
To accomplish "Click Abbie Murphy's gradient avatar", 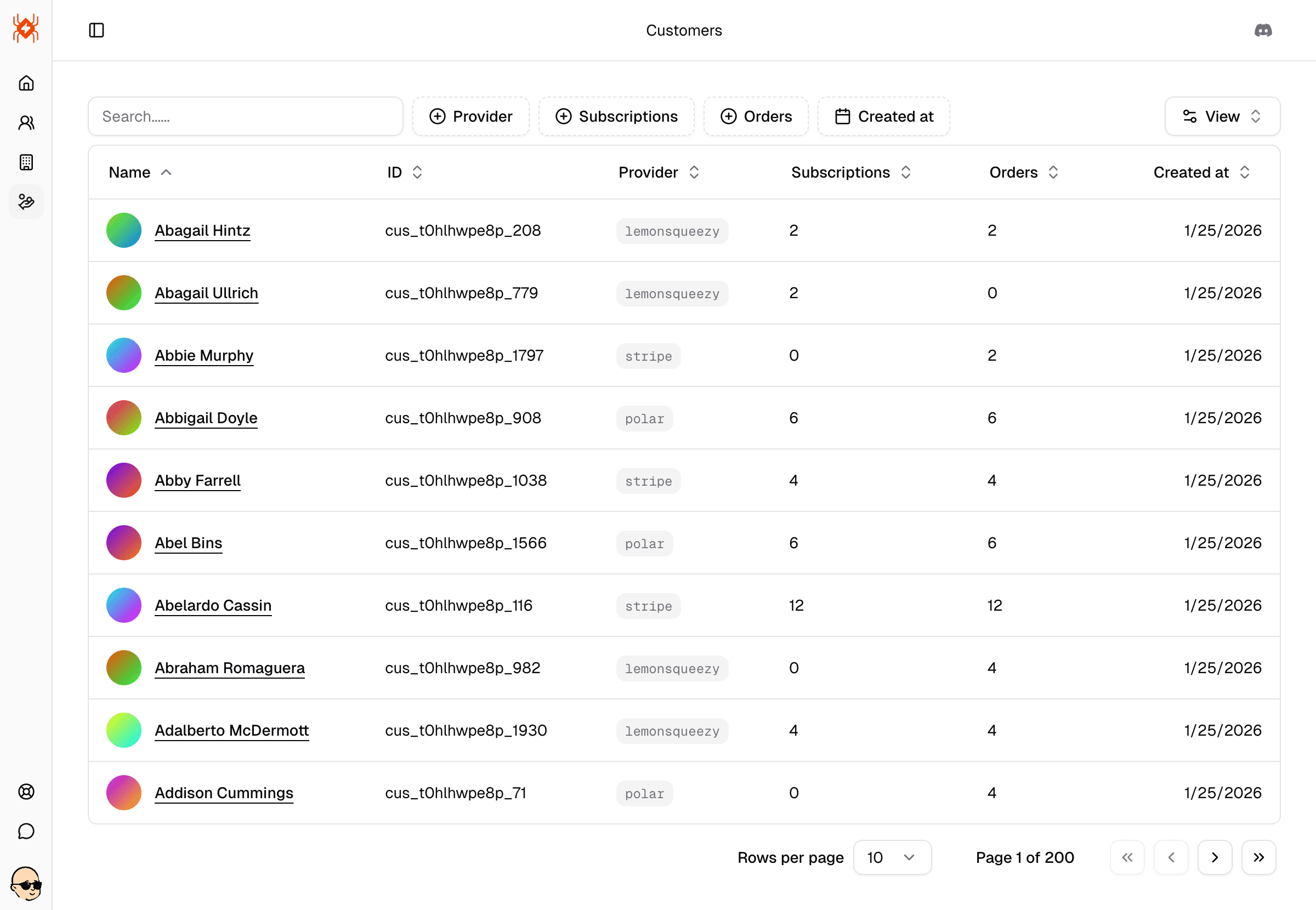I will coord(124,355).
